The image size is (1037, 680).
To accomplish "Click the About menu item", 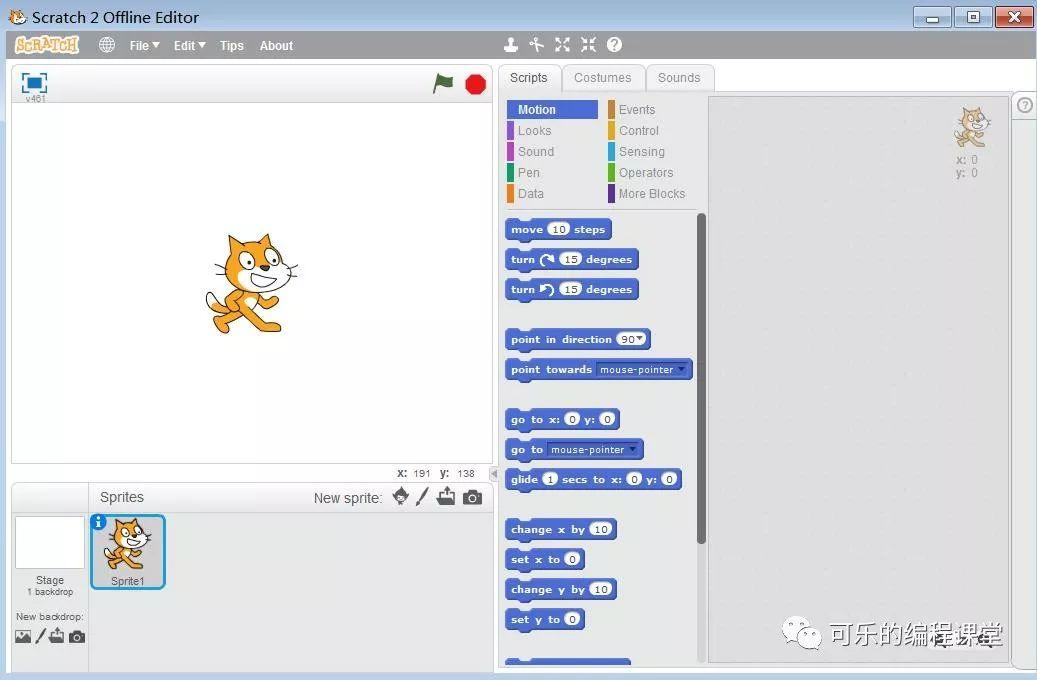I will coord(276,46).
